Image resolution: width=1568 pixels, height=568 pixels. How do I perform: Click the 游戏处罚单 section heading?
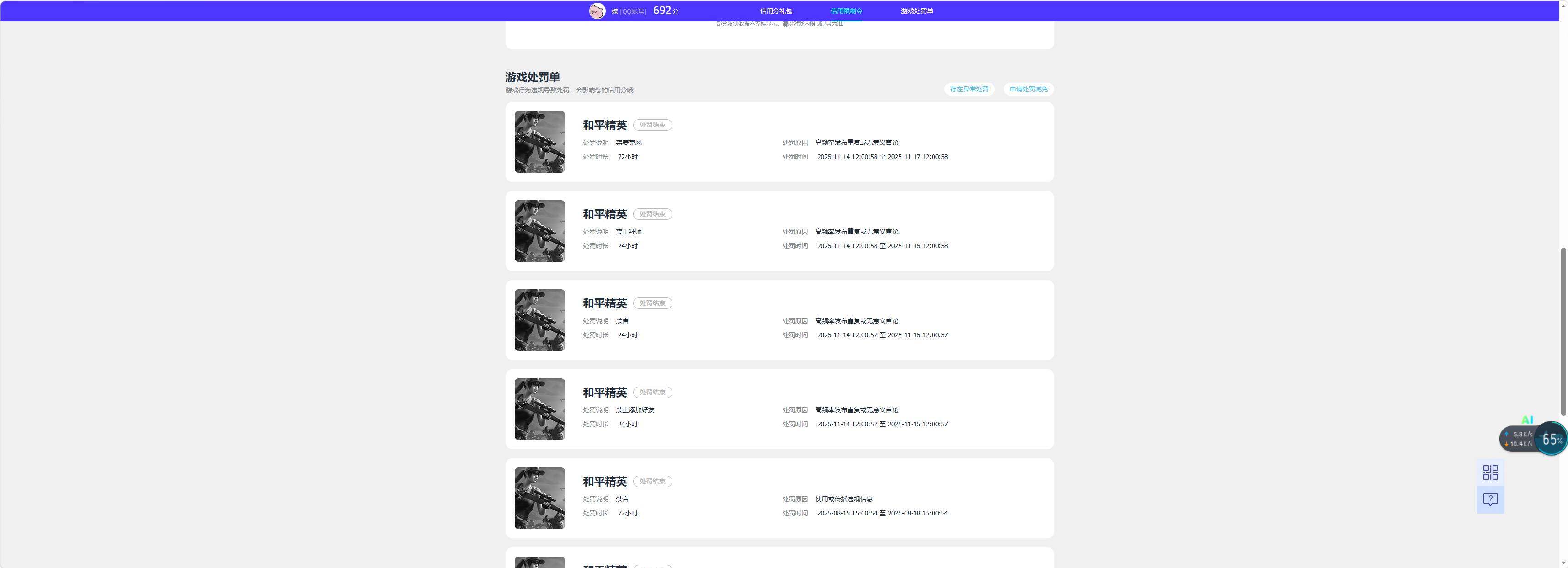[x=533, y=77]
